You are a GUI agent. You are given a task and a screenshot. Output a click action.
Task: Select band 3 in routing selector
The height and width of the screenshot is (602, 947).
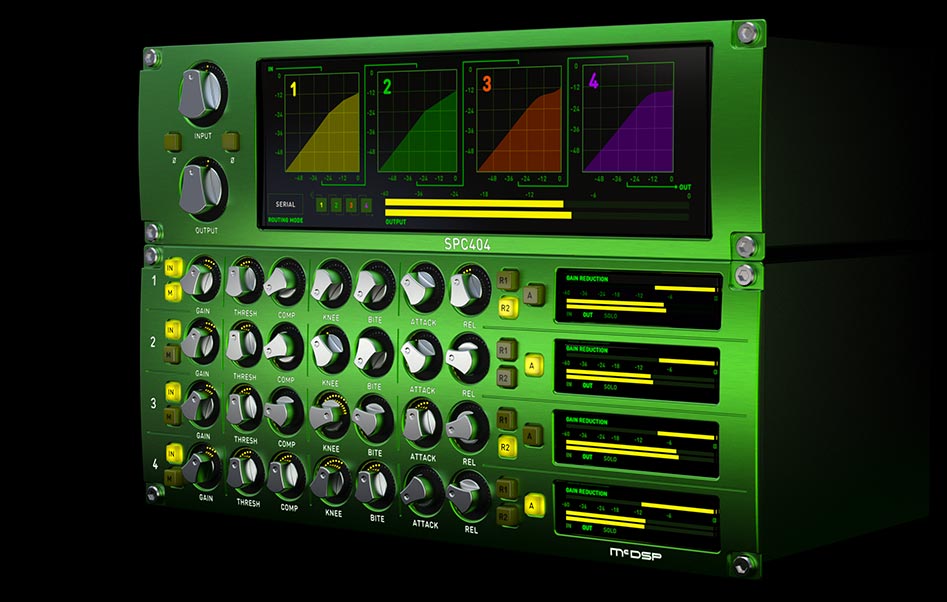pos(351,205)
